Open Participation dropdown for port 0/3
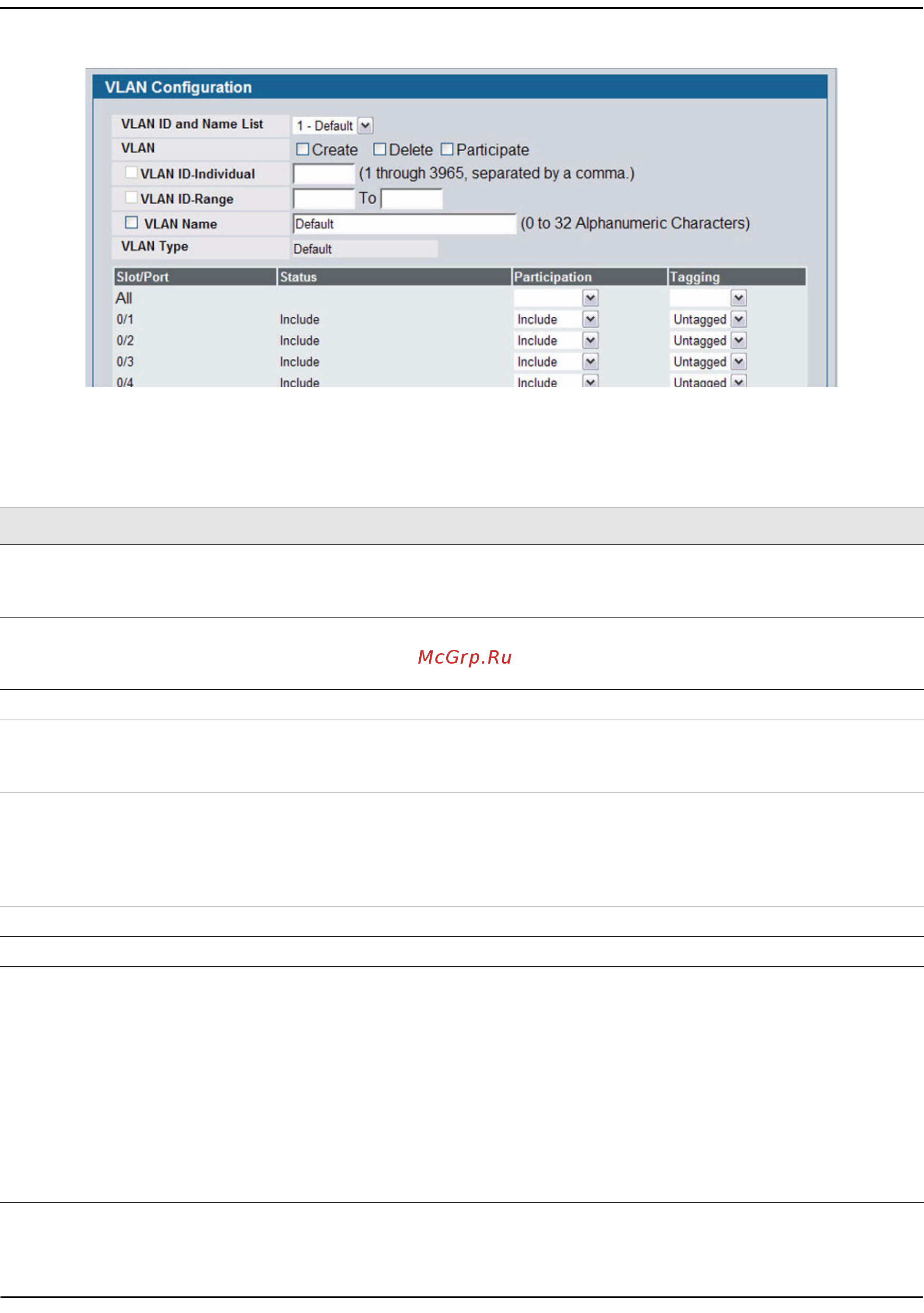 click(x=556, y=362)
